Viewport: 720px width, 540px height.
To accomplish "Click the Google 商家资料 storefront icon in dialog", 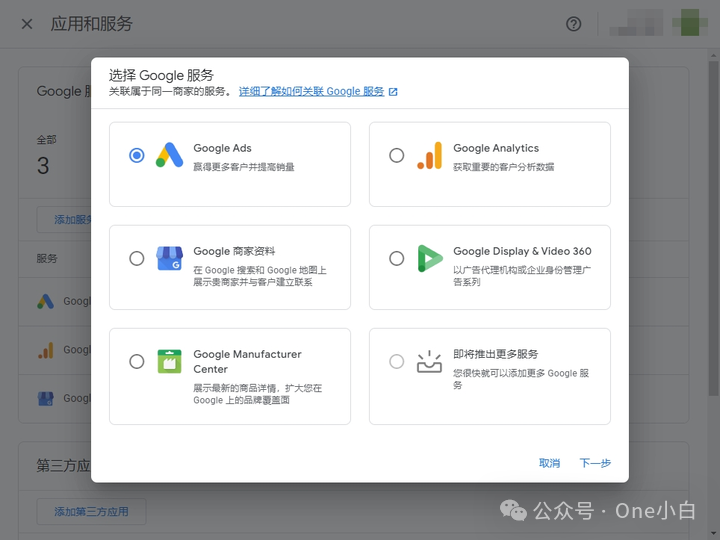I will 169,259.
